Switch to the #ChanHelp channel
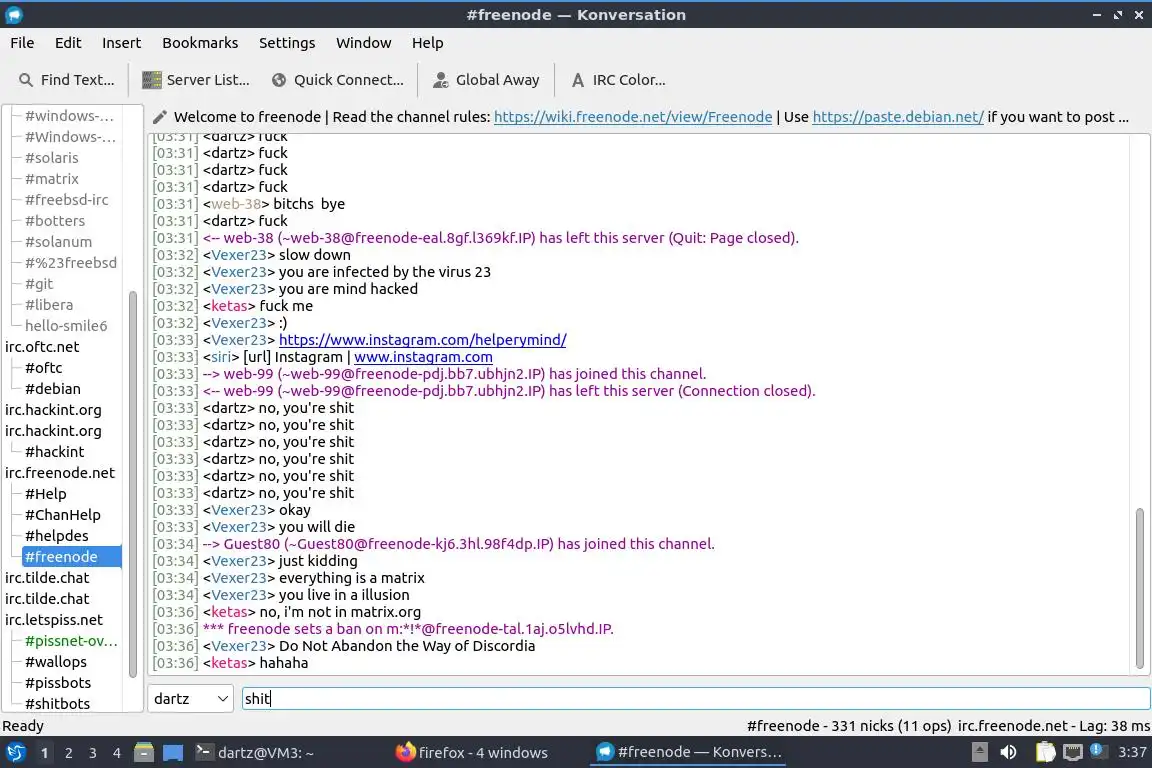The height and width of the screenshot is (768, 1152). [62, 515]
